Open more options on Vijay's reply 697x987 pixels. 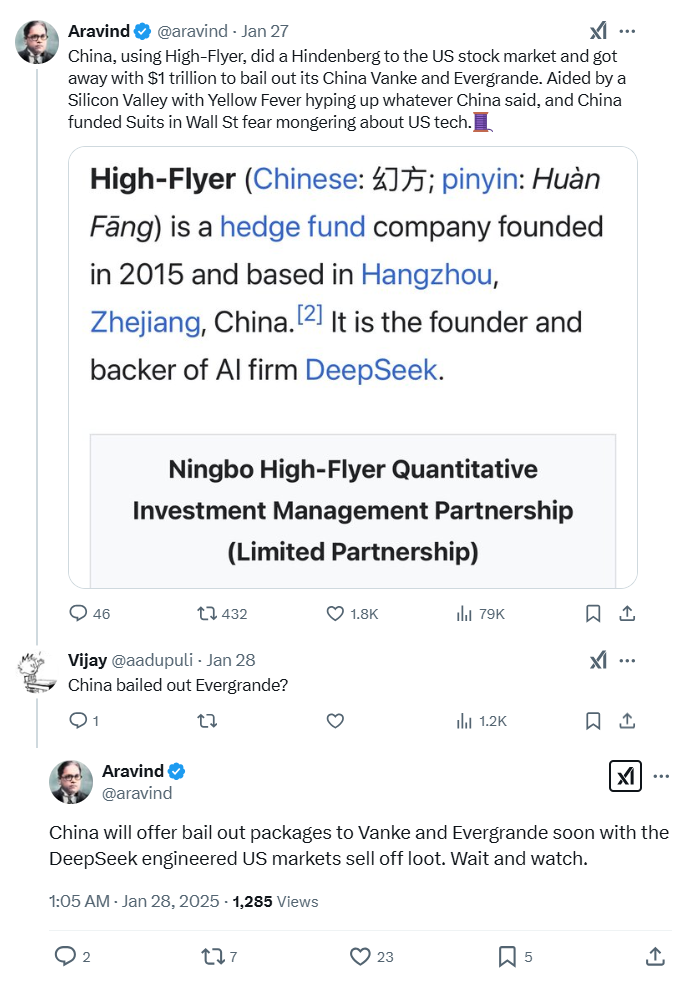coord(627,660)
